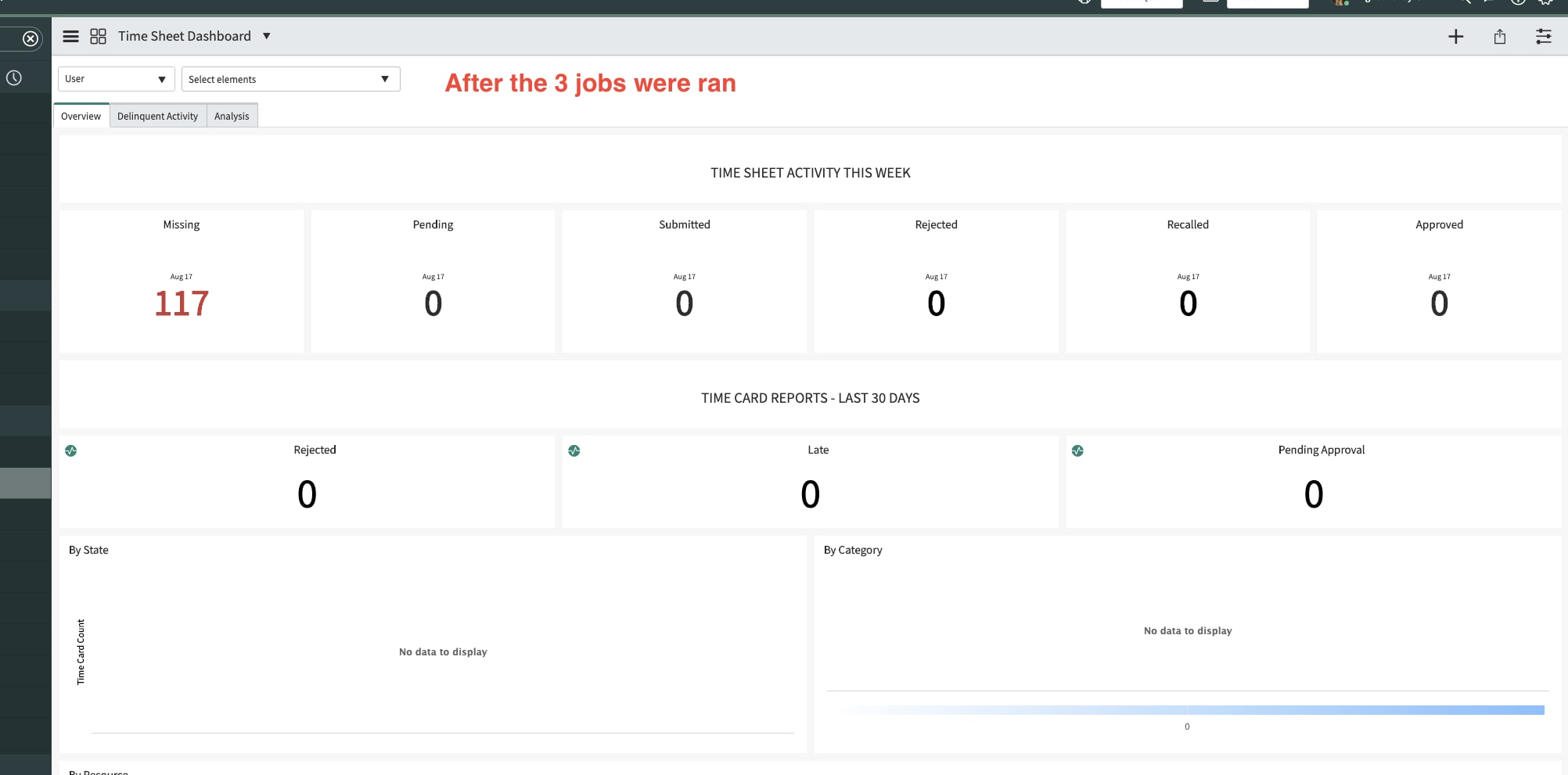Click the pulse icon on Pending Approval card
Viewport: 1568px width, 775px height.
pos(1078,450)
